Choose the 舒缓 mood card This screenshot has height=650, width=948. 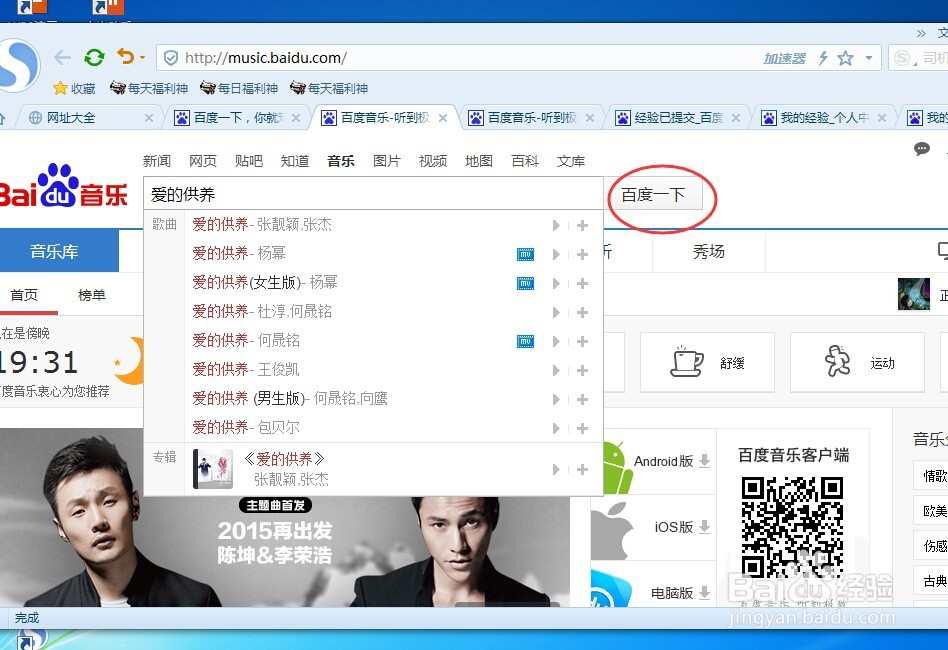pos(707,362)
